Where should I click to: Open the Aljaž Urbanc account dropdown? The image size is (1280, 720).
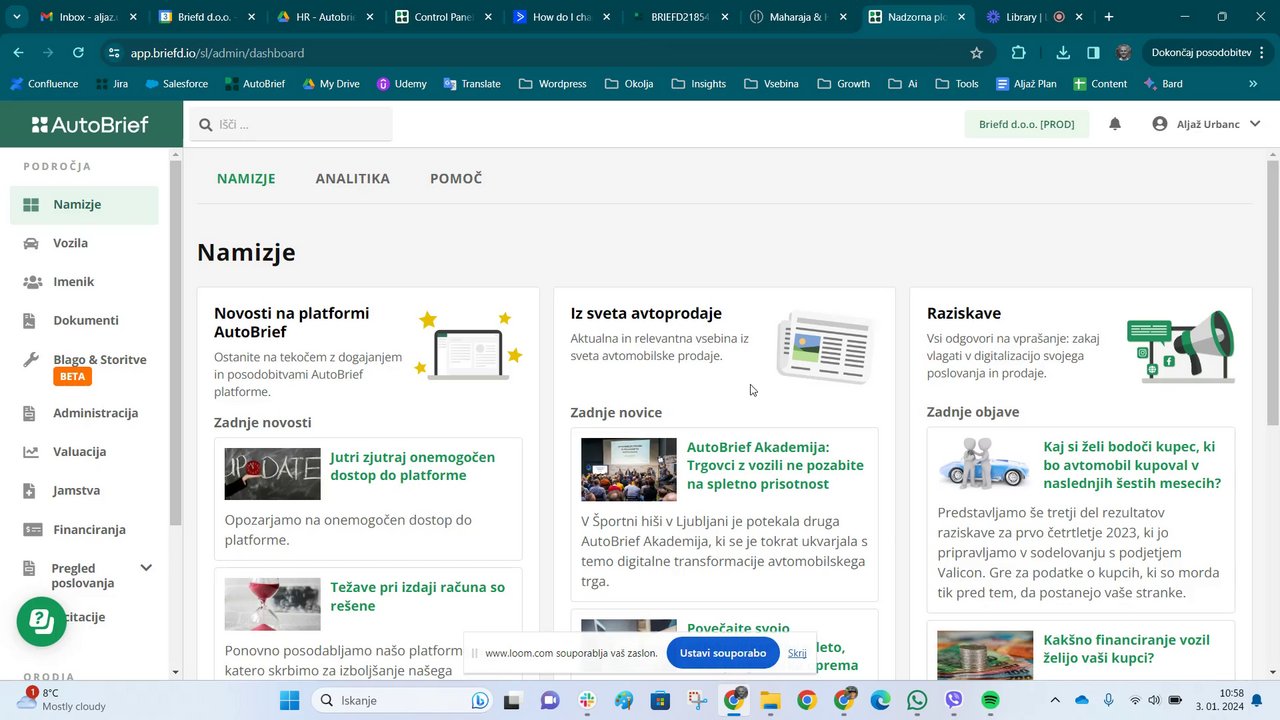click(x=1205, y=124)
